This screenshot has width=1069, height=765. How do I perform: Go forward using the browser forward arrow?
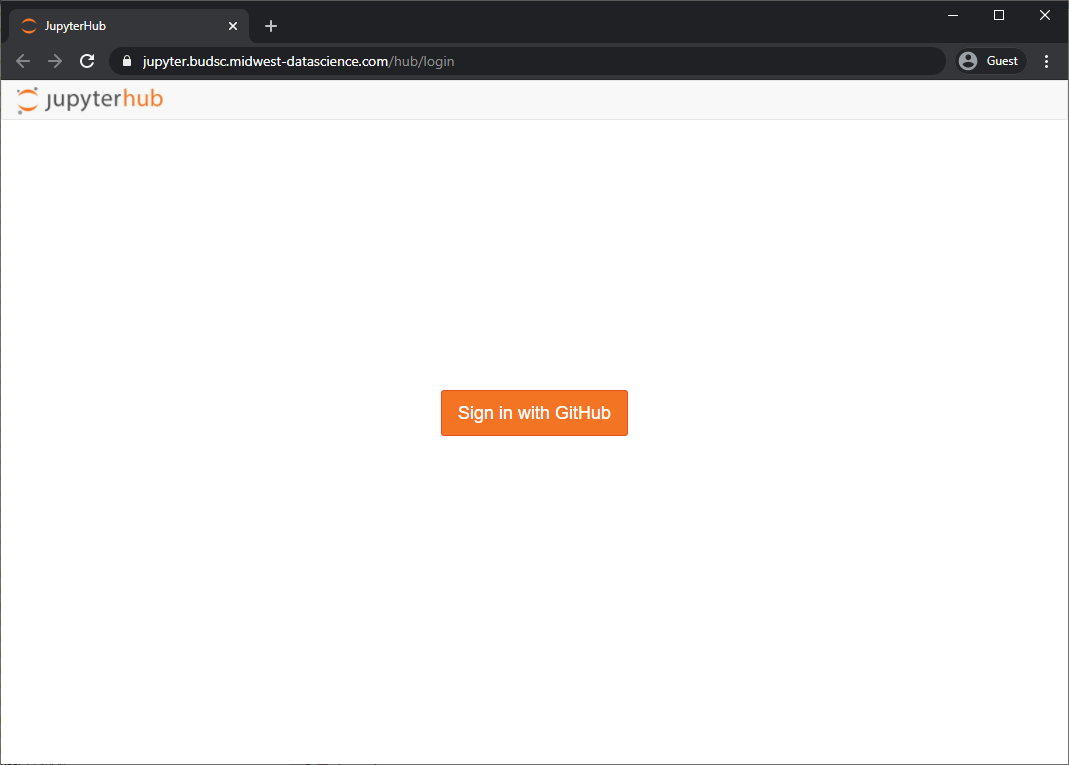point(55,61)
